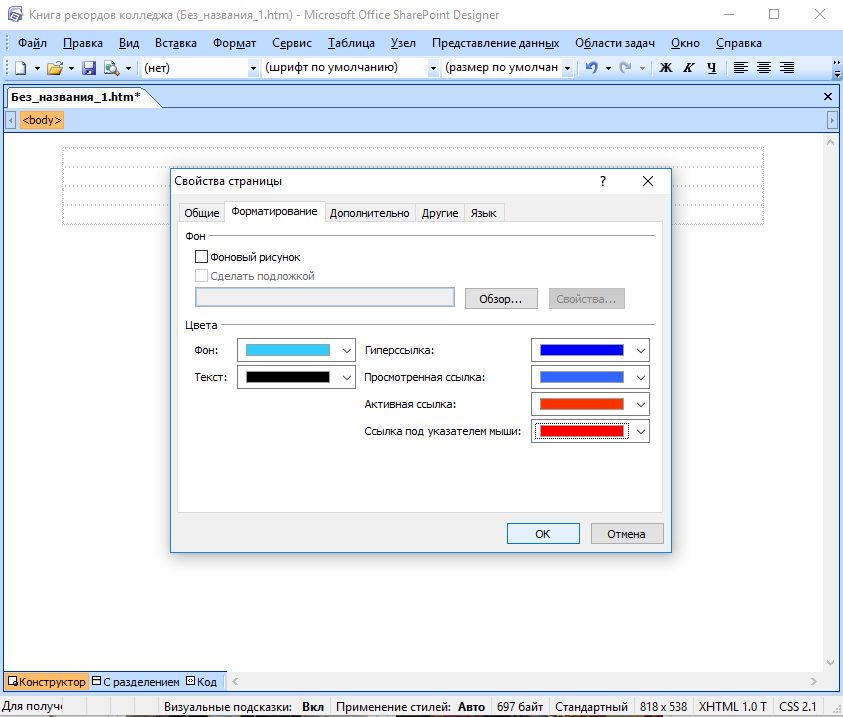Save the page with the floppy icon
Screen dimensions: 843x717
point(89,68)
